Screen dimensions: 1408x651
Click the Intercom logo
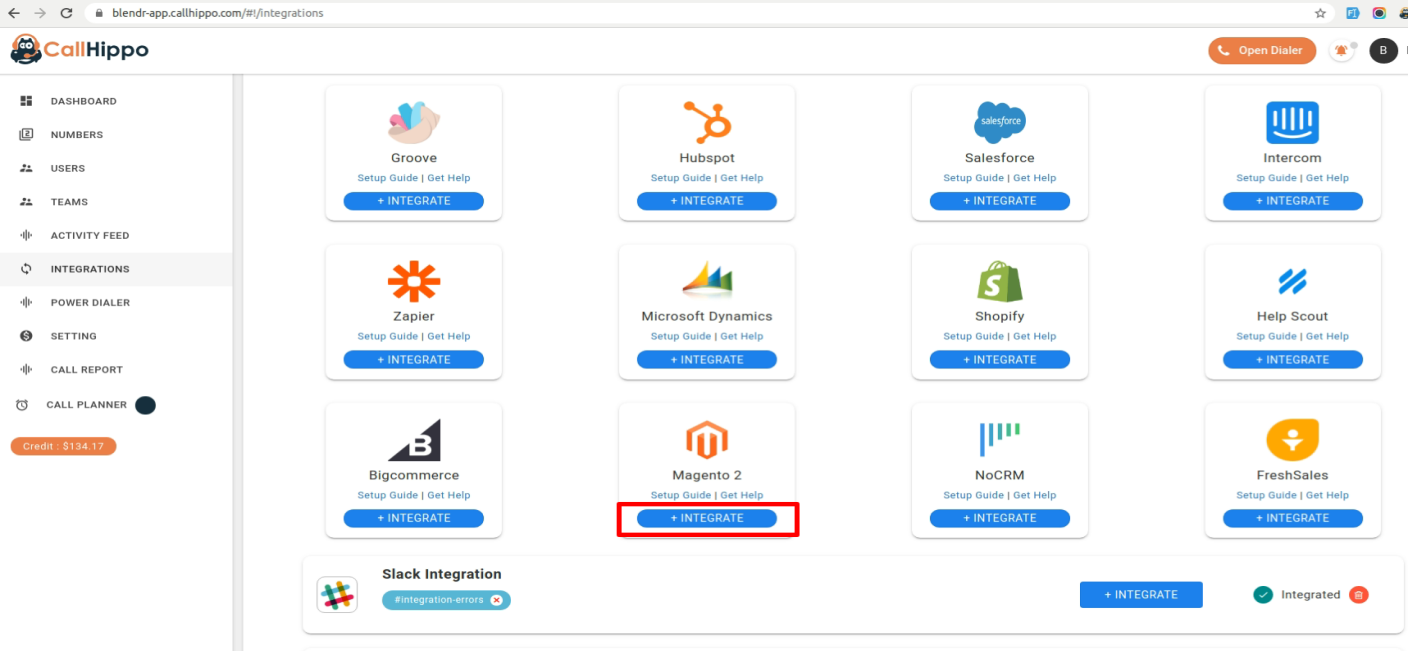point(1292,122)
